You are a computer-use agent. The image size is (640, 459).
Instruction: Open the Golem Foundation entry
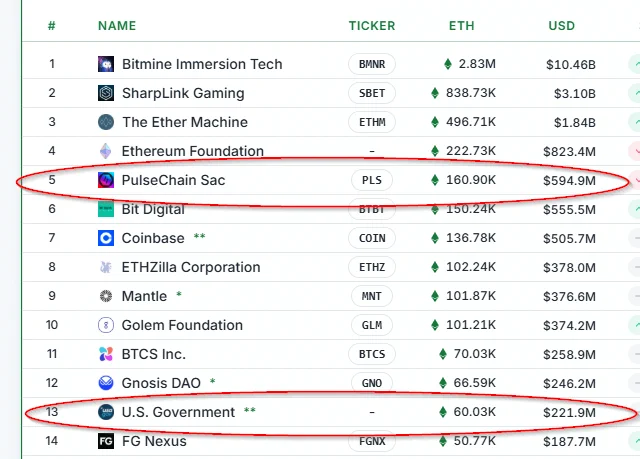(182, 325)
